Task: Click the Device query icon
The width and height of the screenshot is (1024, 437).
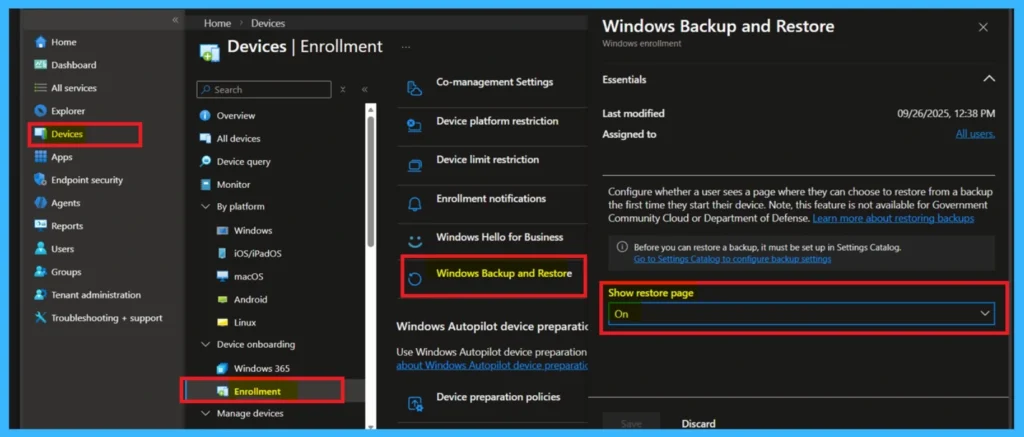Action: tap(205, 161)
